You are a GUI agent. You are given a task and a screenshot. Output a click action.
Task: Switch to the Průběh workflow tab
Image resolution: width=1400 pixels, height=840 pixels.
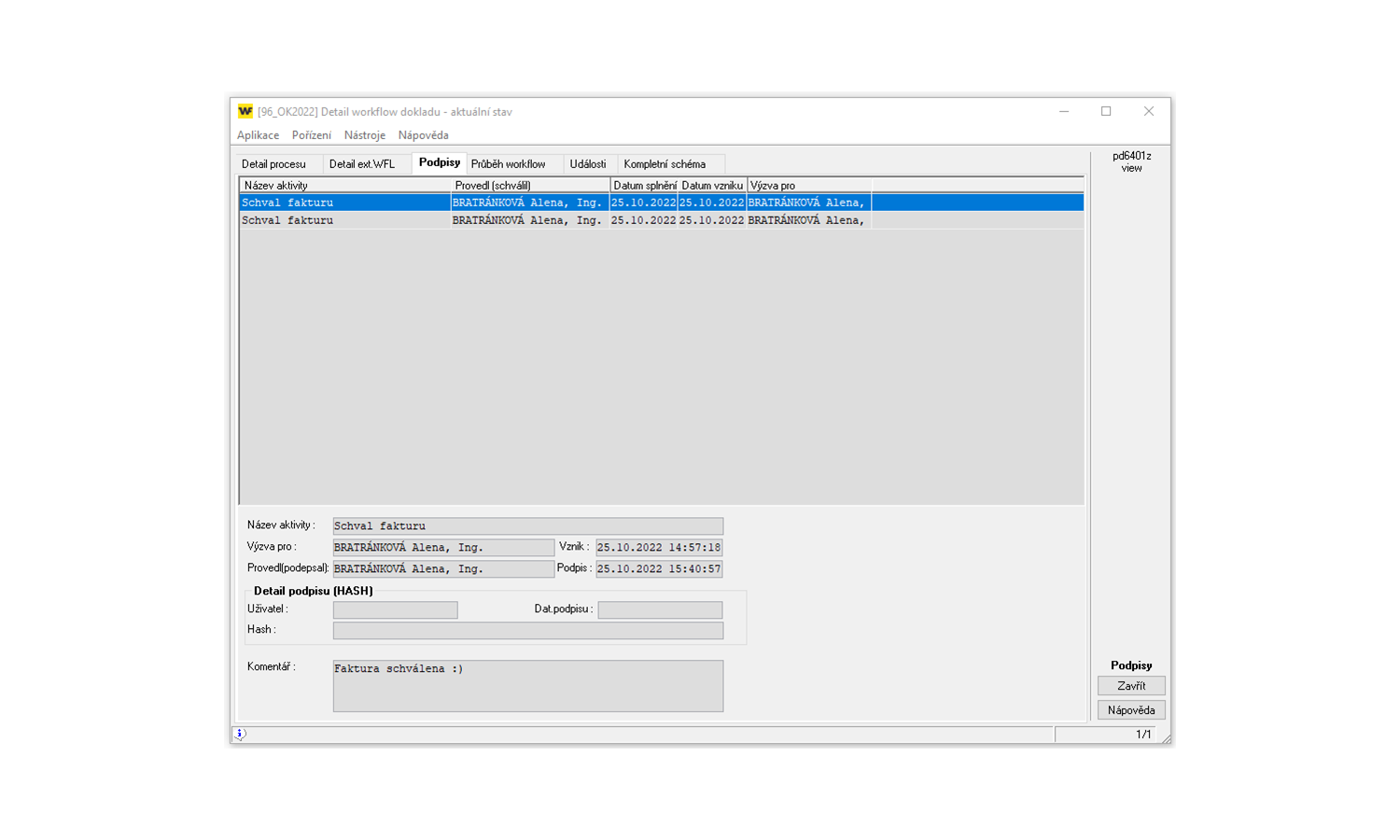pos(508,164)
